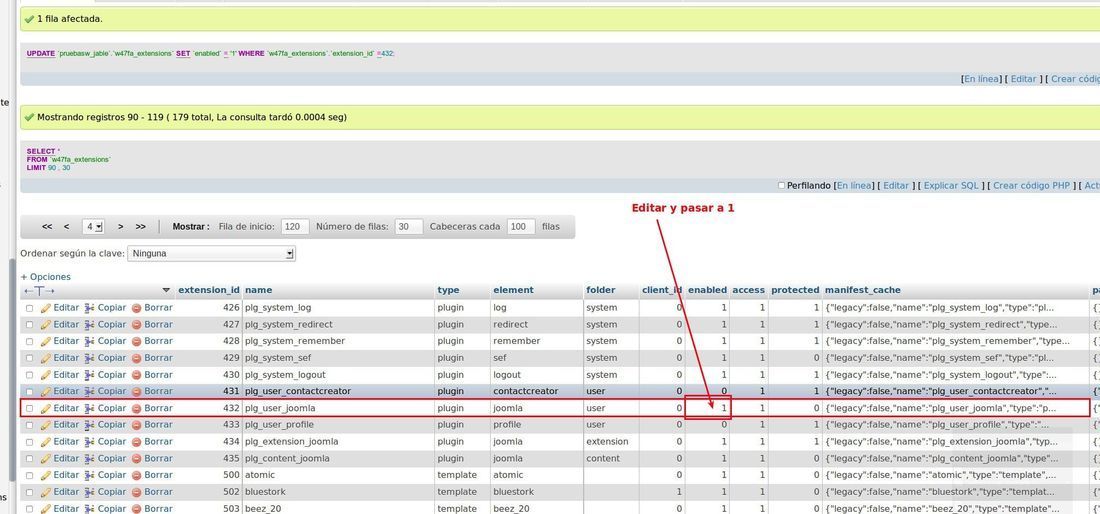This screenshot has height=514, width=1100.
Task: Click pencil Editar icon for row 426
Action: click(46, 308)
